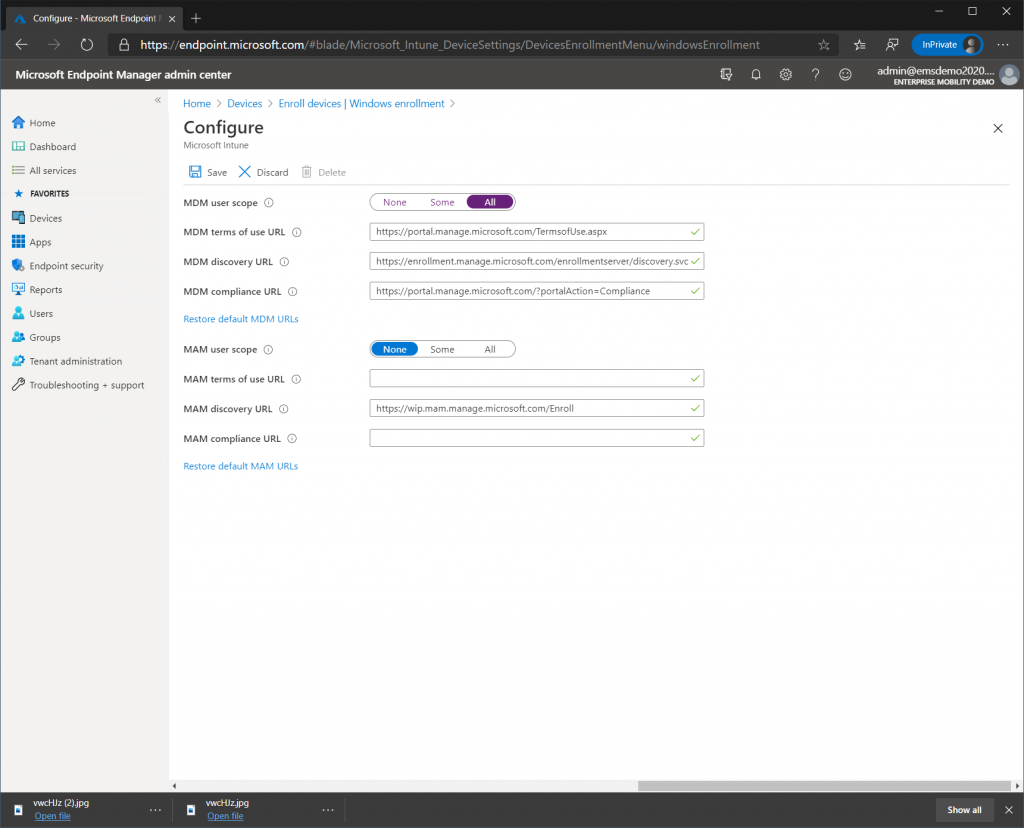Set MAM user scope to All
The height and width of the screenshot is (828, 1024).
click(x=490, y=349)
